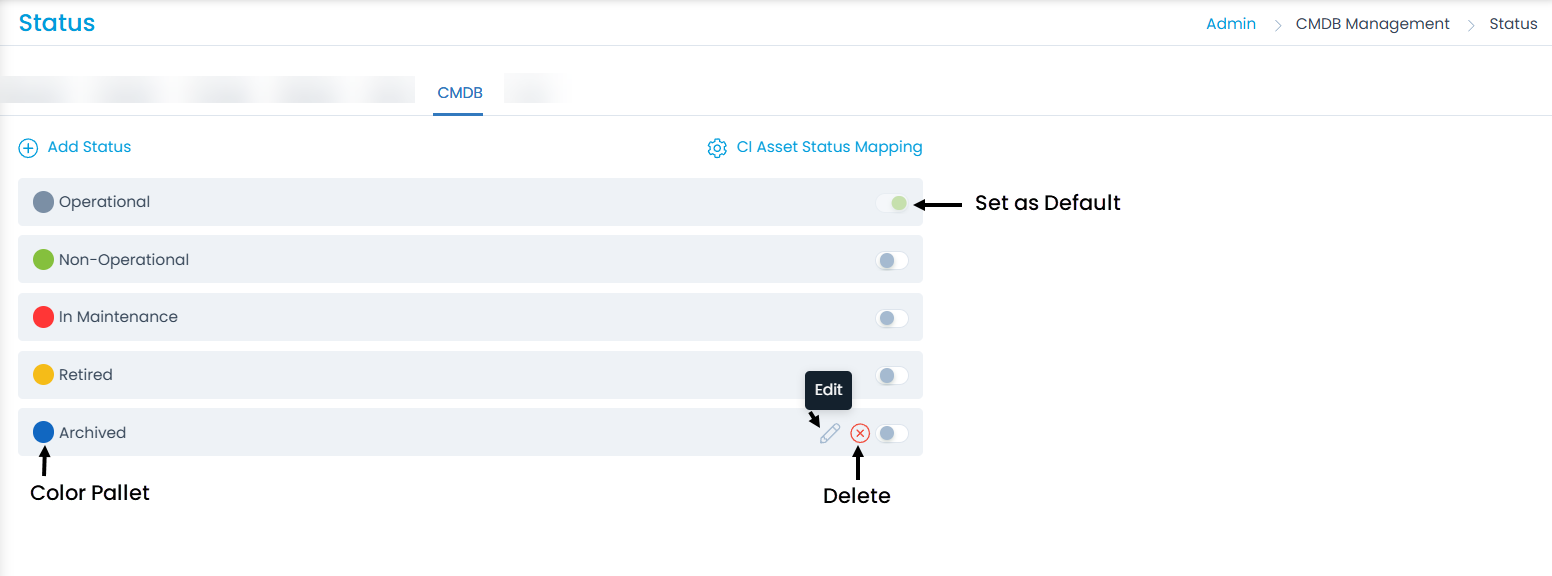
Task: Open the CI Asset Status Mapping link
Action: 829,147
